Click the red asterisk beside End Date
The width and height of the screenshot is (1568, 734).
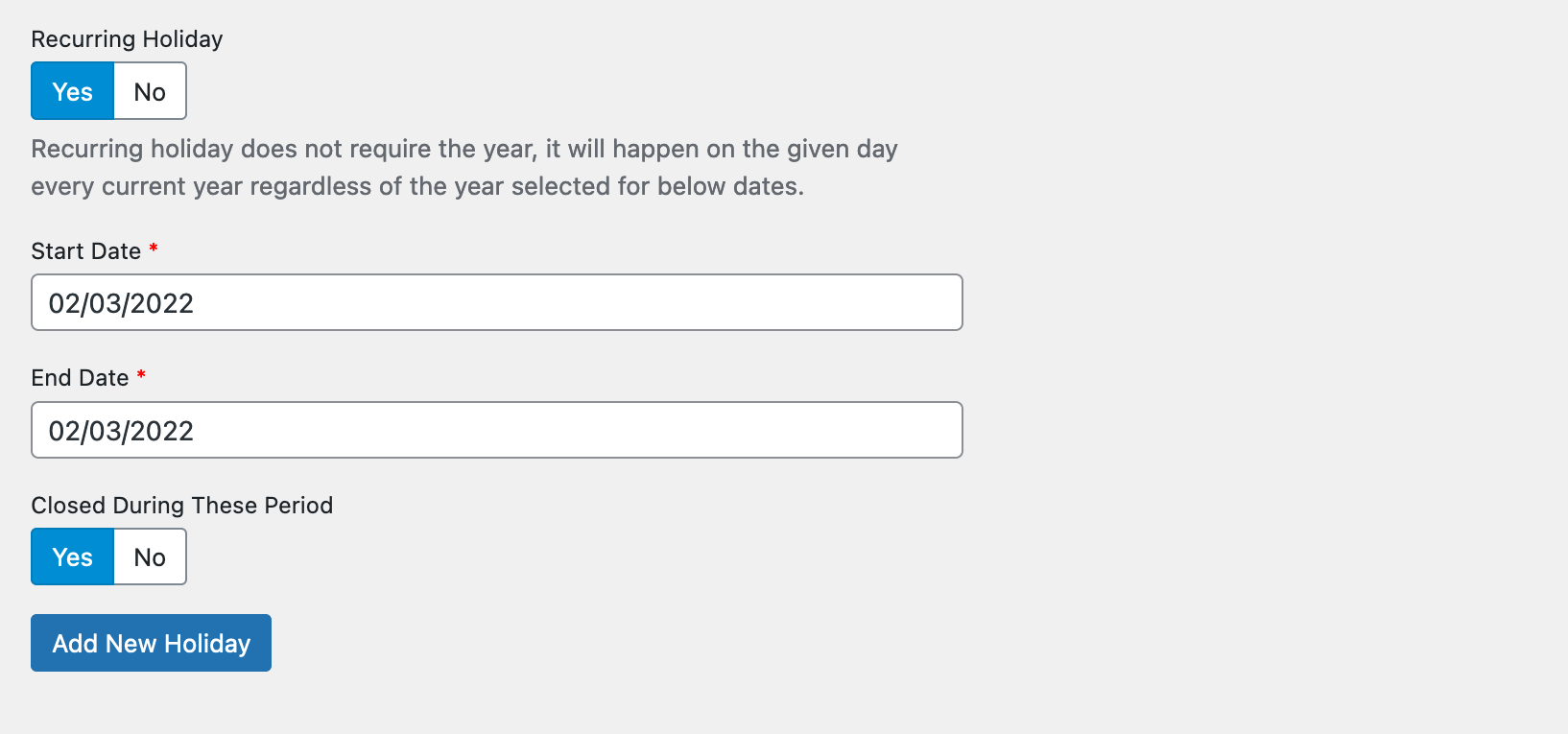pos(141,375)
